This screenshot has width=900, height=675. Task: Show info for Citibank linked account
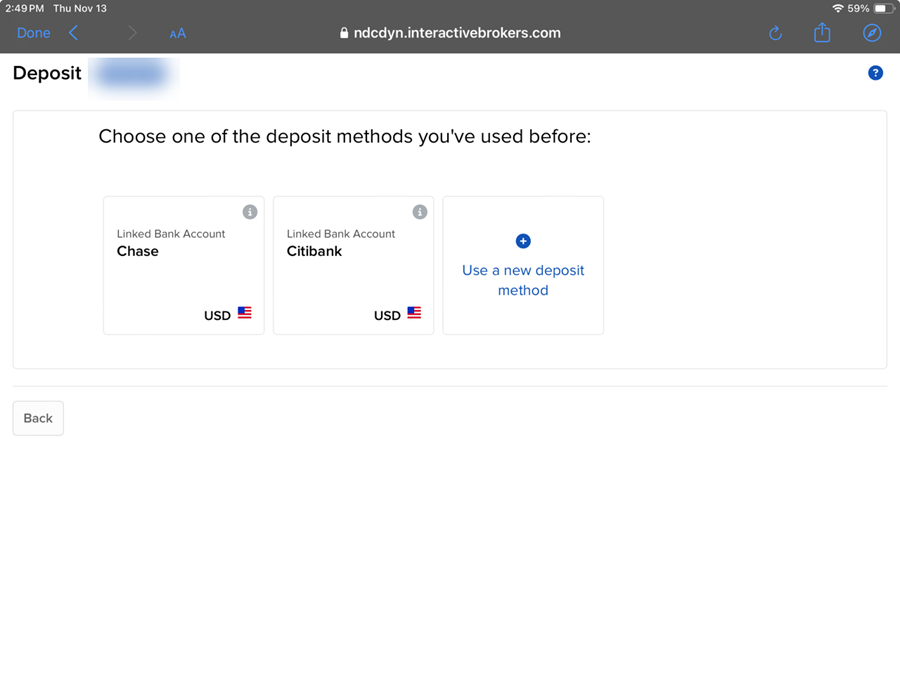point(420,212)
